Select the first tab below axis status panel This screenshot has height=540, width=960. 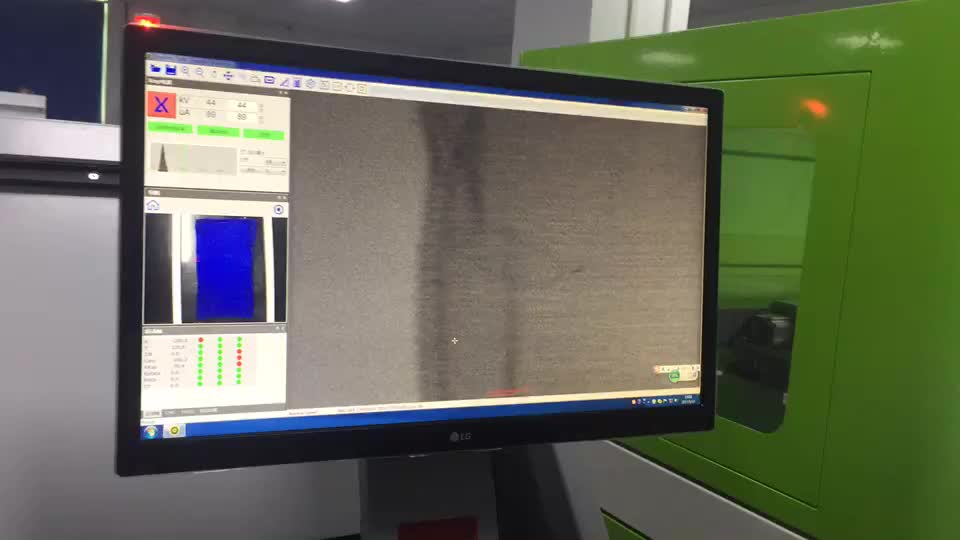click(x=152, y=412)
